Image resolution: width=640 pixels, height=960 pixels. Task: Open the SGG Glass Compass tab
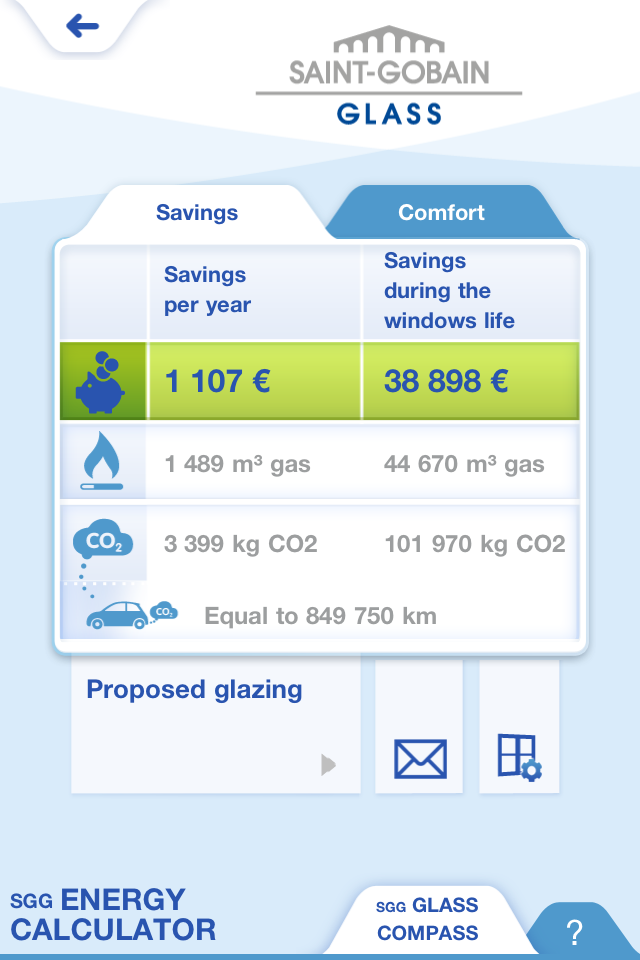coord(427,919)
